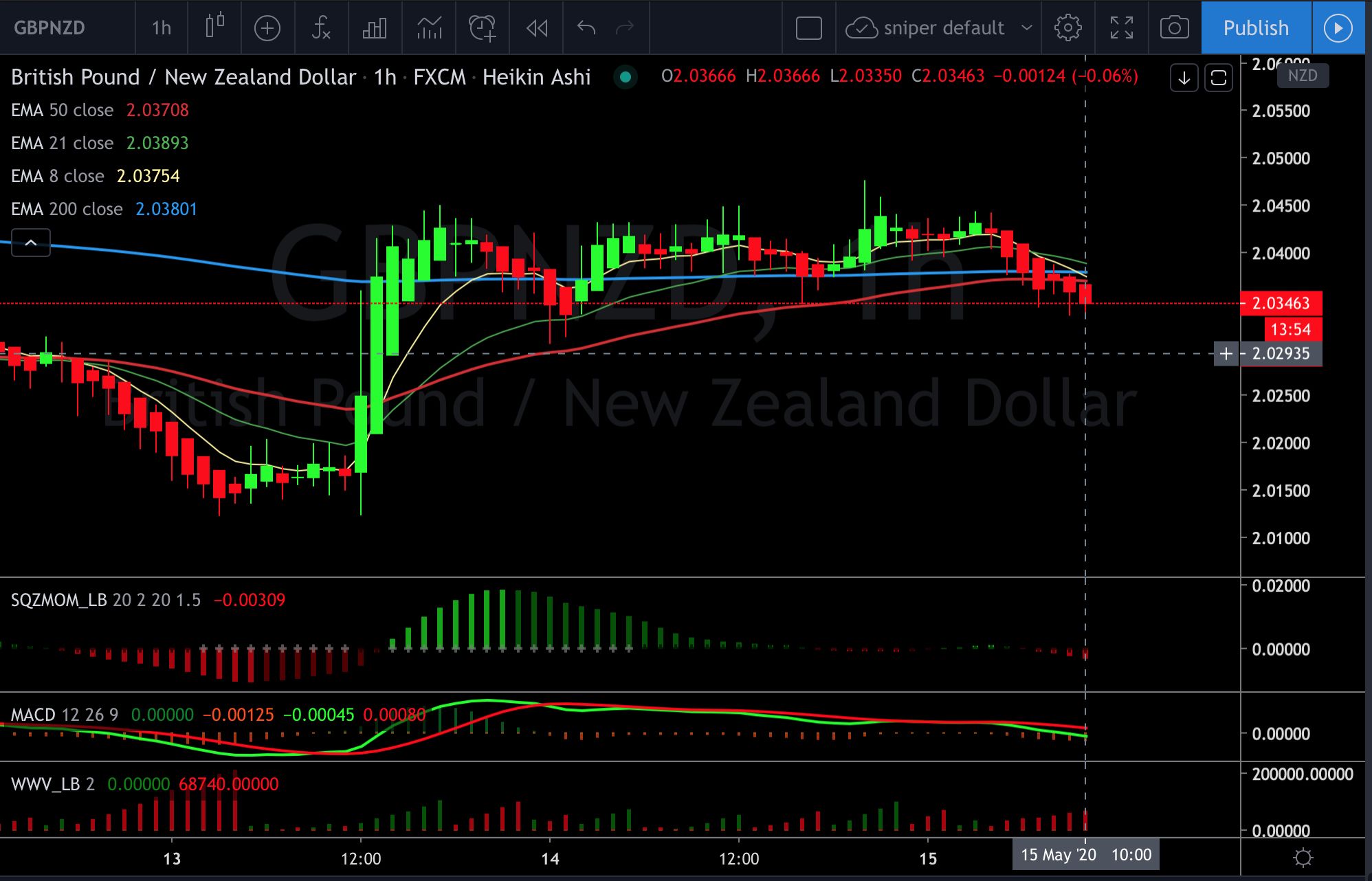Screen dimensions: 1372x881
Task: Open indicator templates icon
Action: pyautogui.click(x=429, y=28)
